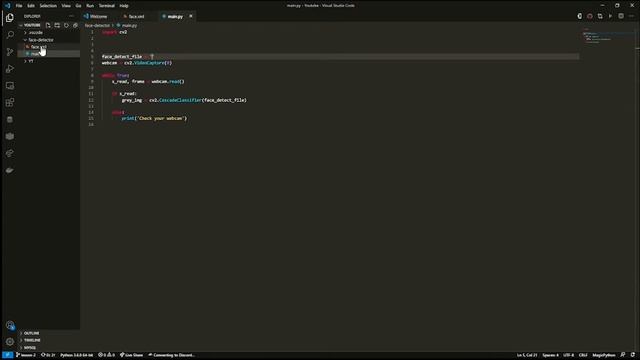Viewport: 640px width, 360px height.
Task: Change language mode MagicPython
Action: (x=604, y=355)
